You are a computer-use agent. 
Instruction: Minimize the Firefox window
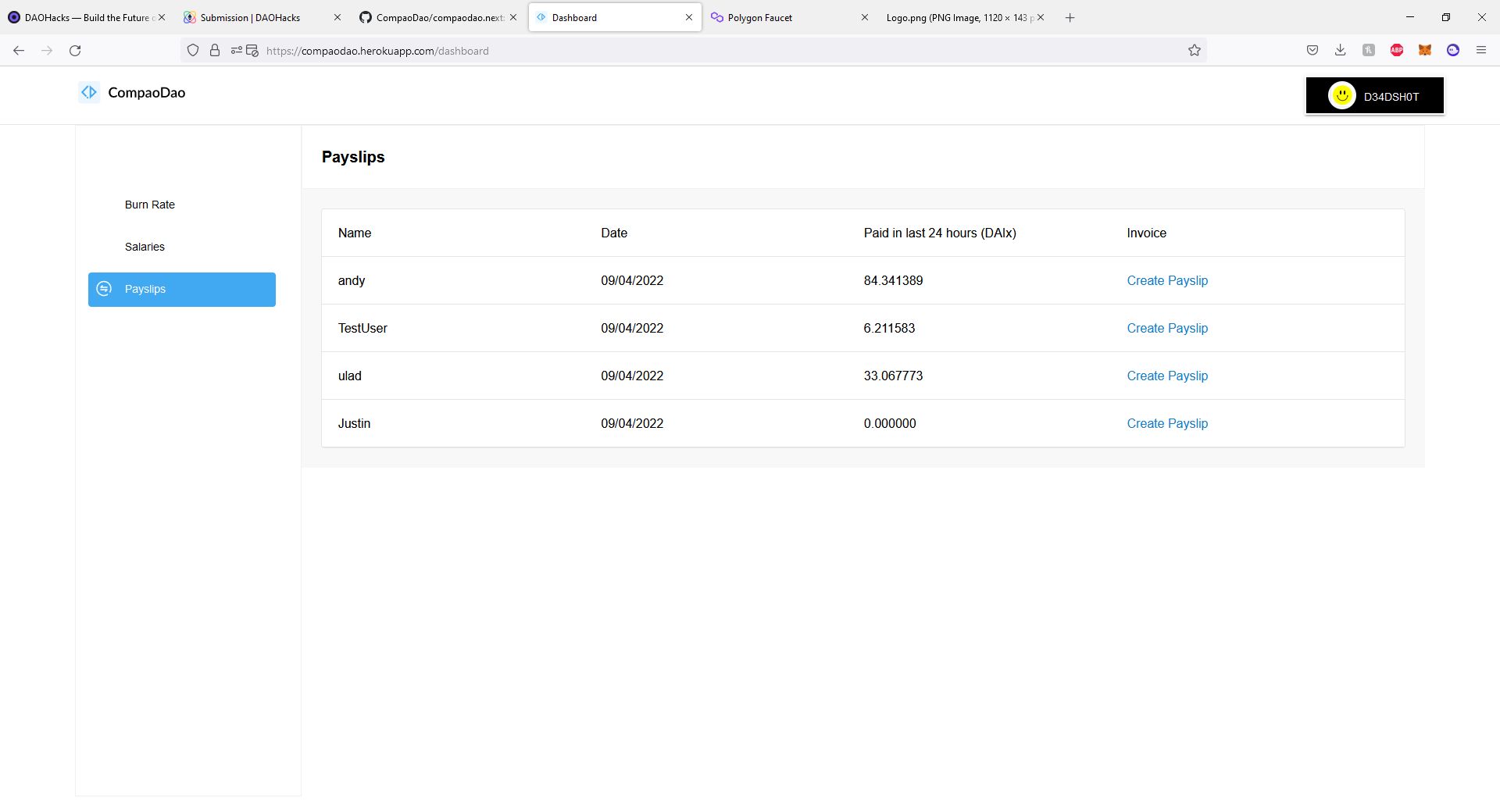pyautogui.click(x=1410, y=17)
